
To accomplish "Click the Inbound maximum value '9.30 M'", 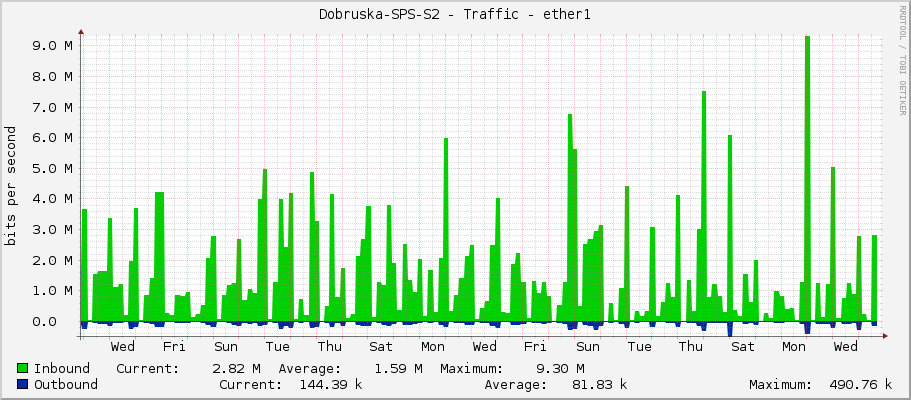I will coord(561,369).
